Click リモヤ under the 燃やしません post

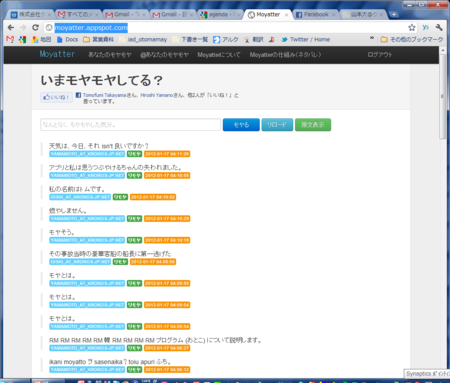[x=134, y=219]
